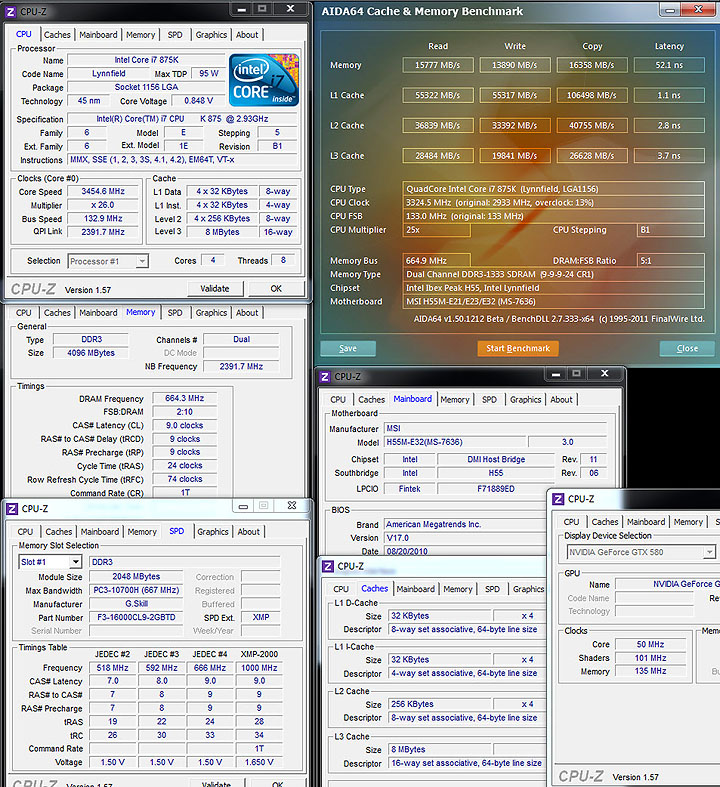This screenshot has width=720, height=787.
Task: Open Graphics tab in top CPU-Z window
Action: [x=211, y=35]
